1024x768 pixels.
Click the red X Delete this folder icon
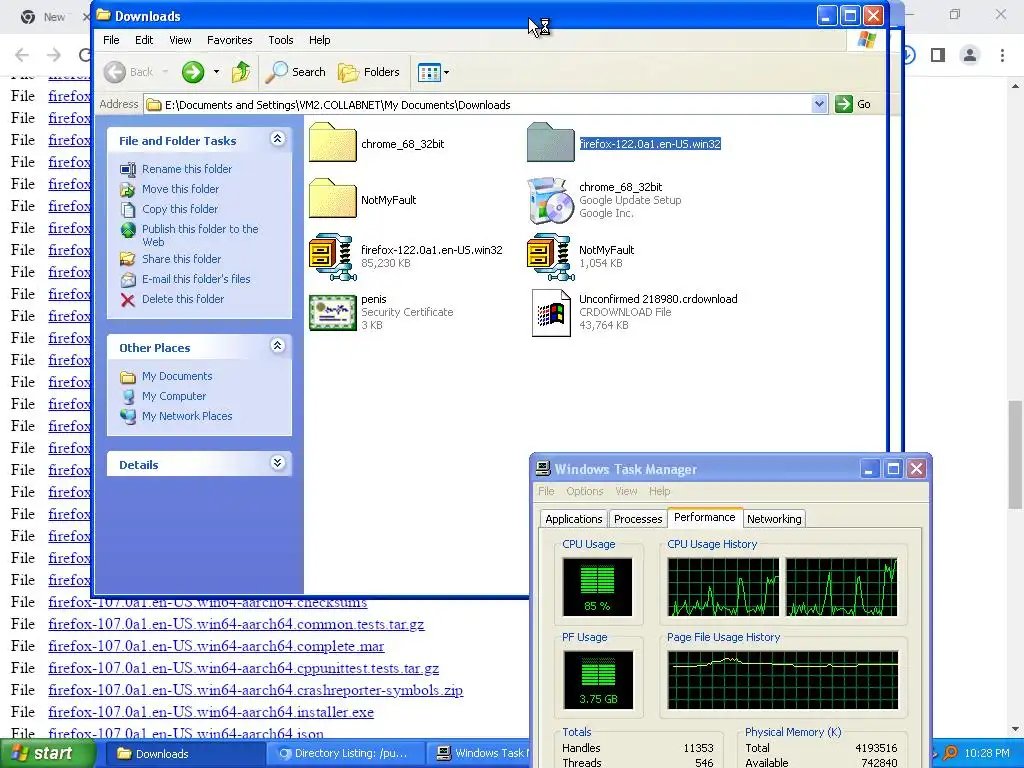[x=127, y=300]
